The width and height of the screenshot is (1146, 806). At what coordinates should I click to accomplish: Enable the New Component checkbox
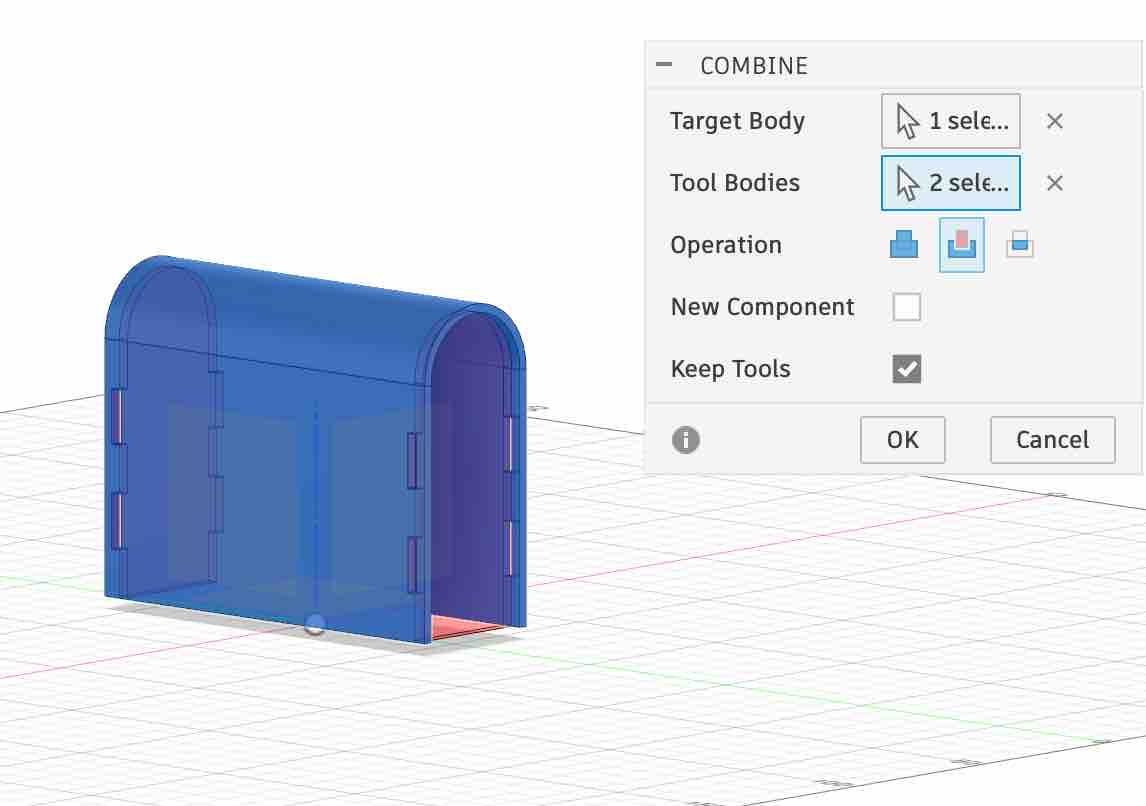coord(906,307)
